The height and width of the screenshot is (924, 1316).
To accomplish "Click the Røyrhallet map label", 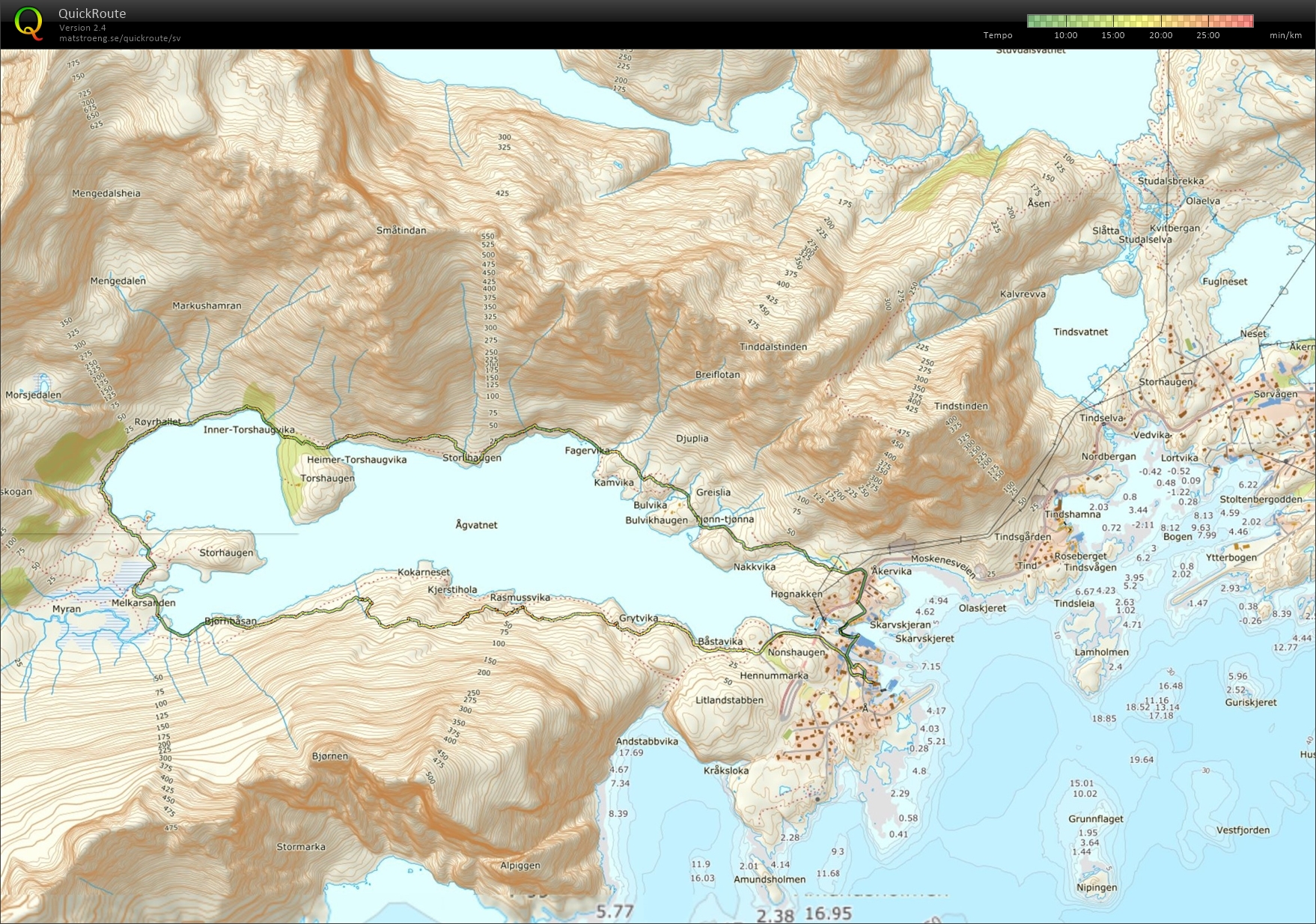I will (158, 422).
